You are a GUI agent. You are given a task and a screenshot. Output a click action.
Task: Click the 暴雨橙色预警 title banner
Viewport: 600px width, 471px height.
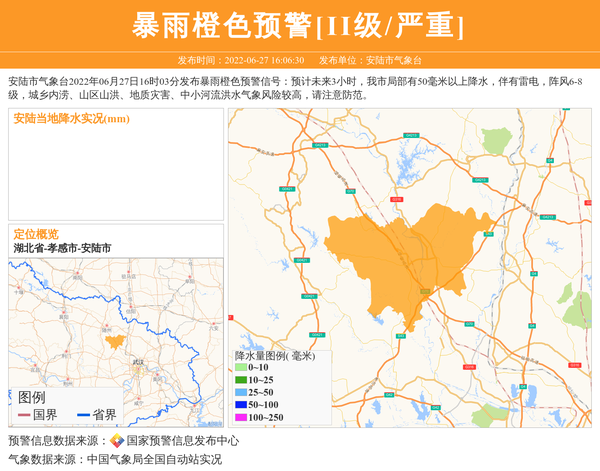tap(299, 25)
